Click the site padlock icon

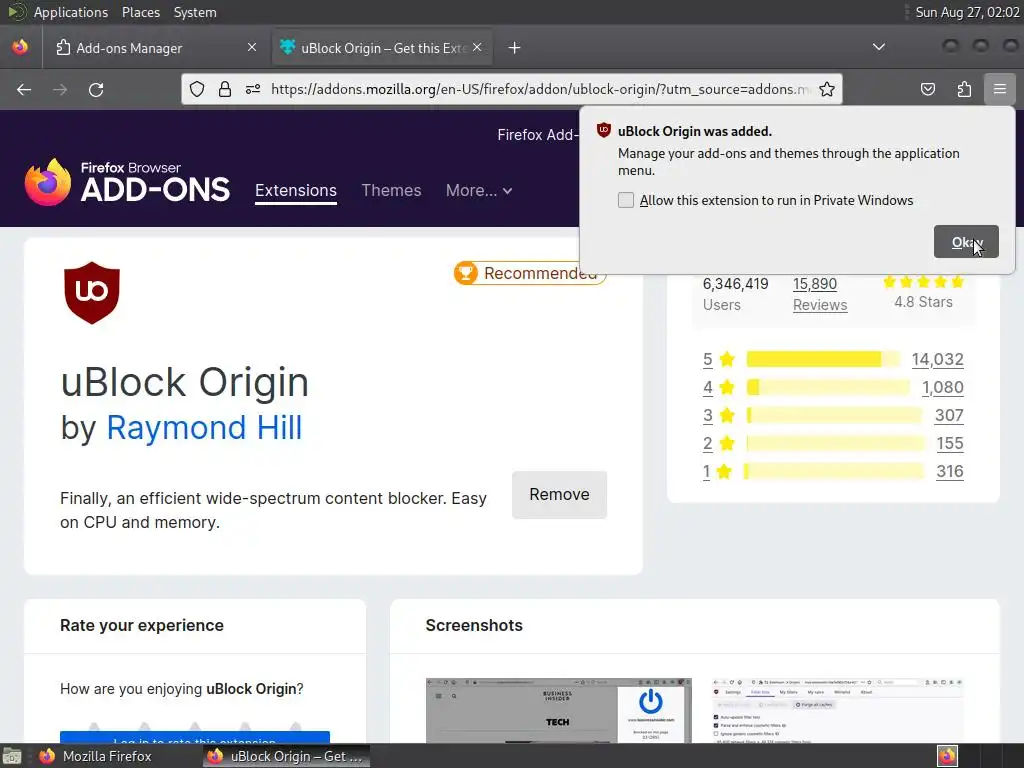[x=225, y=89]
